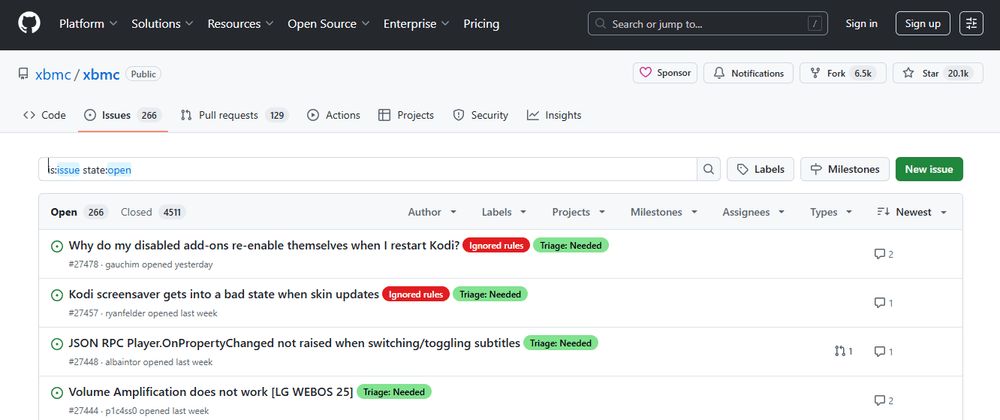Open the Labels filter dropdown in list header
1000x420 pixels.
pos(504,212)
